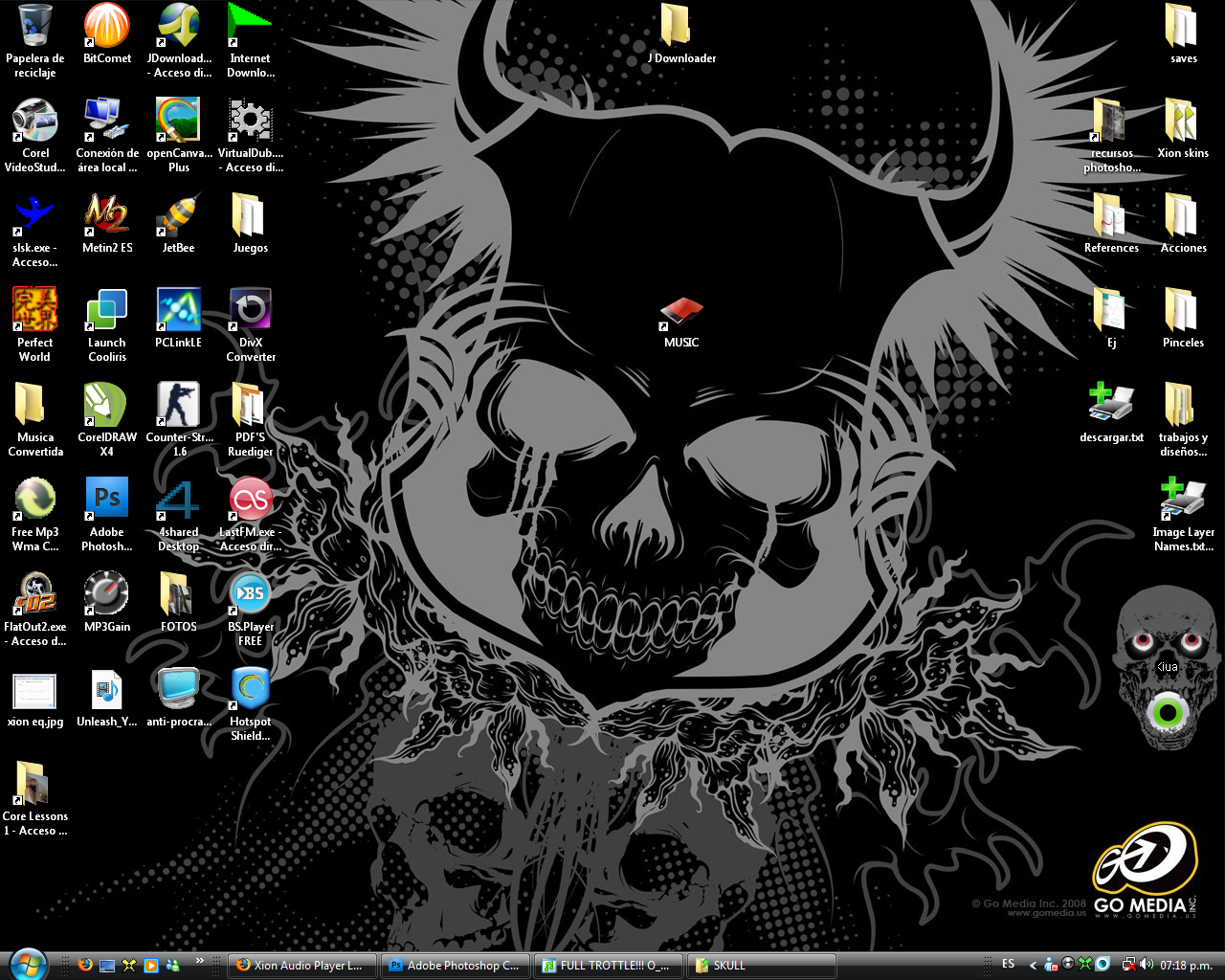Launch BitComet from the desktop
The height and width of the screenshot is (980, 1225).
[x=107, y=27]
